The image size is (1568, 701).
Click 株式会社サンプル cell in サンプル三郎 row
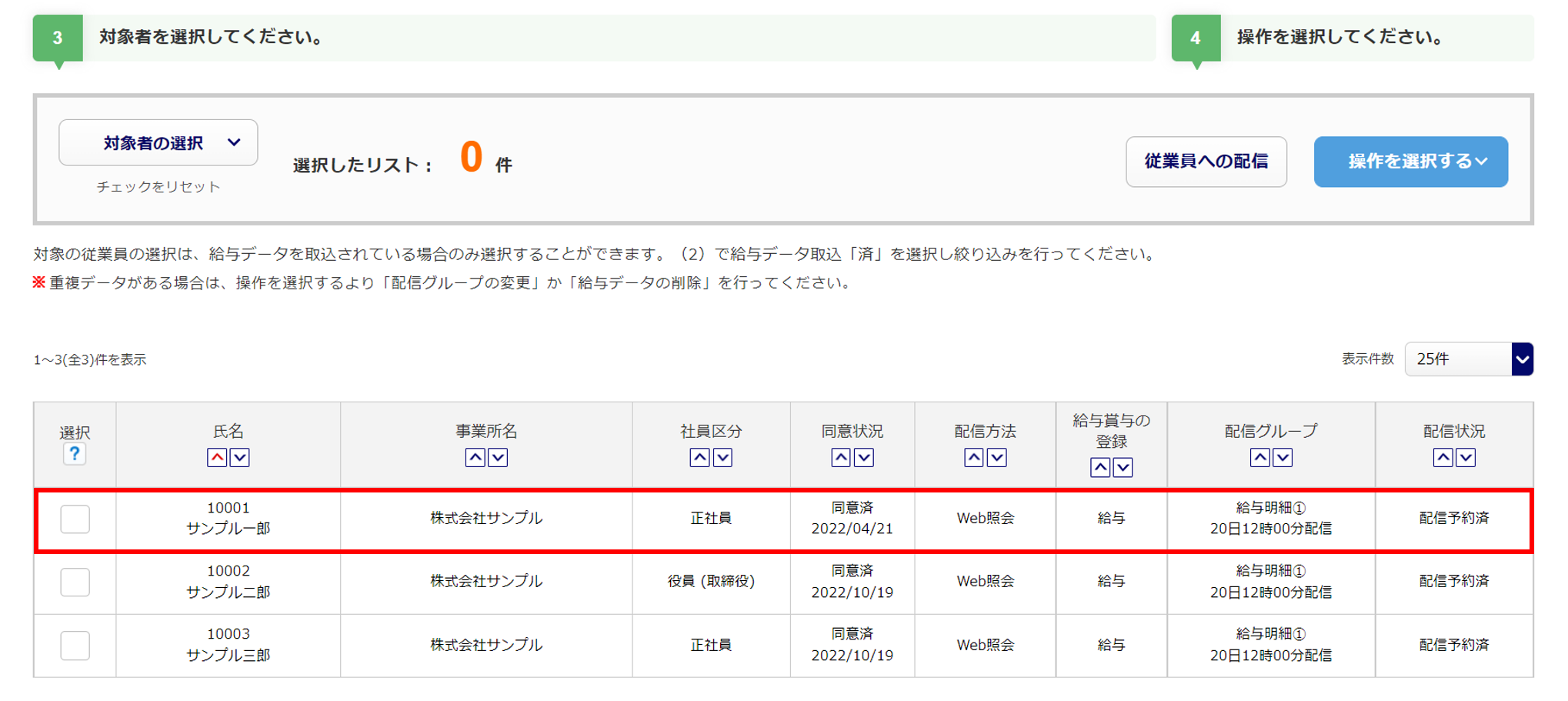point(486,646)
